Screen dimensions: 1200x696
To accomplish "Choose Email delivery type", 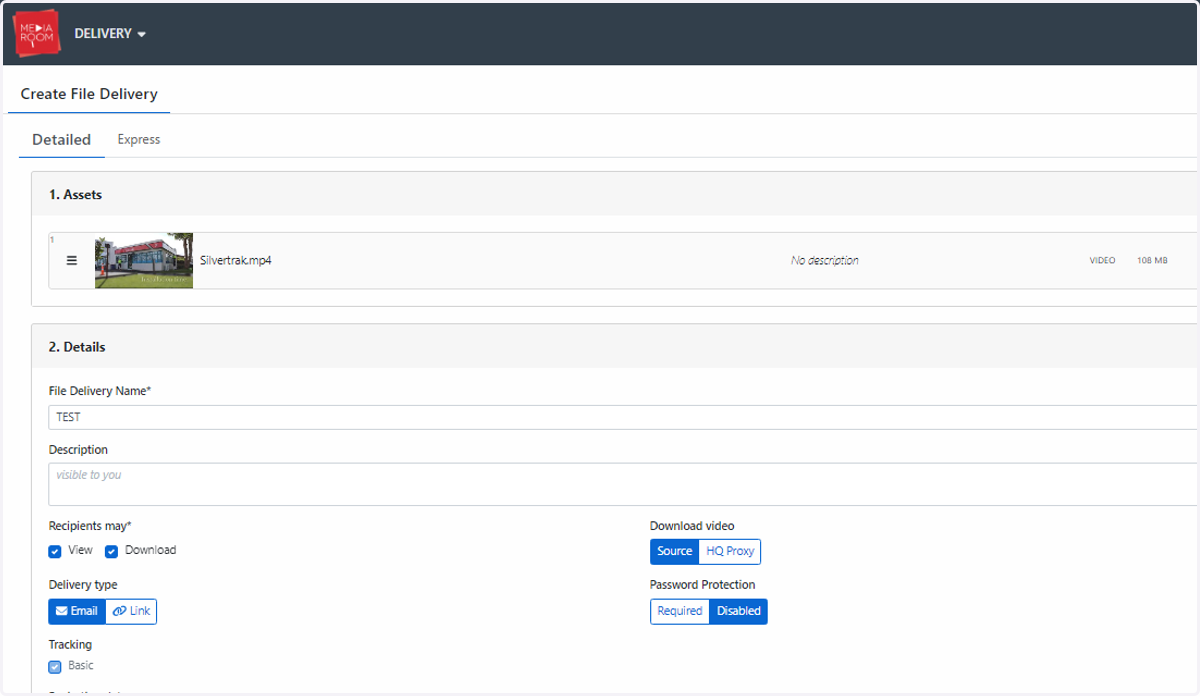I will tap(77, 611).
